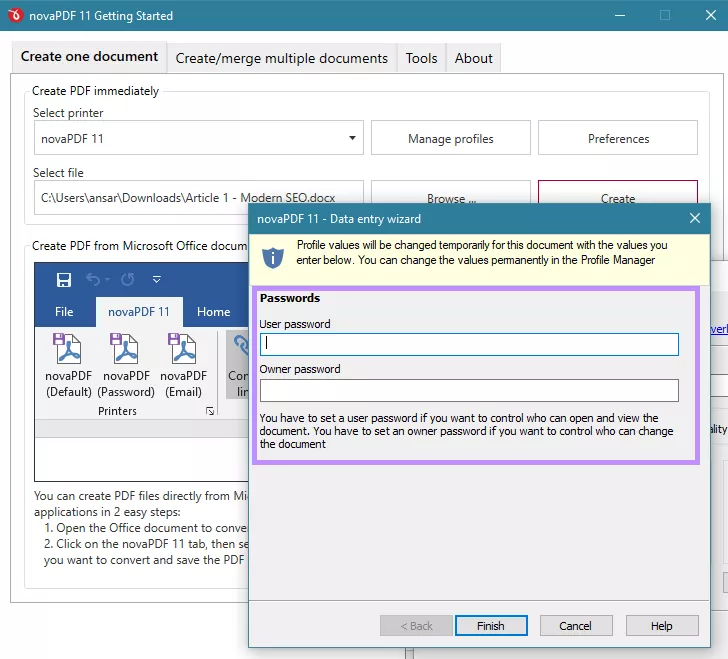
Task: Click the User password input field
Action: pos(469,344)
